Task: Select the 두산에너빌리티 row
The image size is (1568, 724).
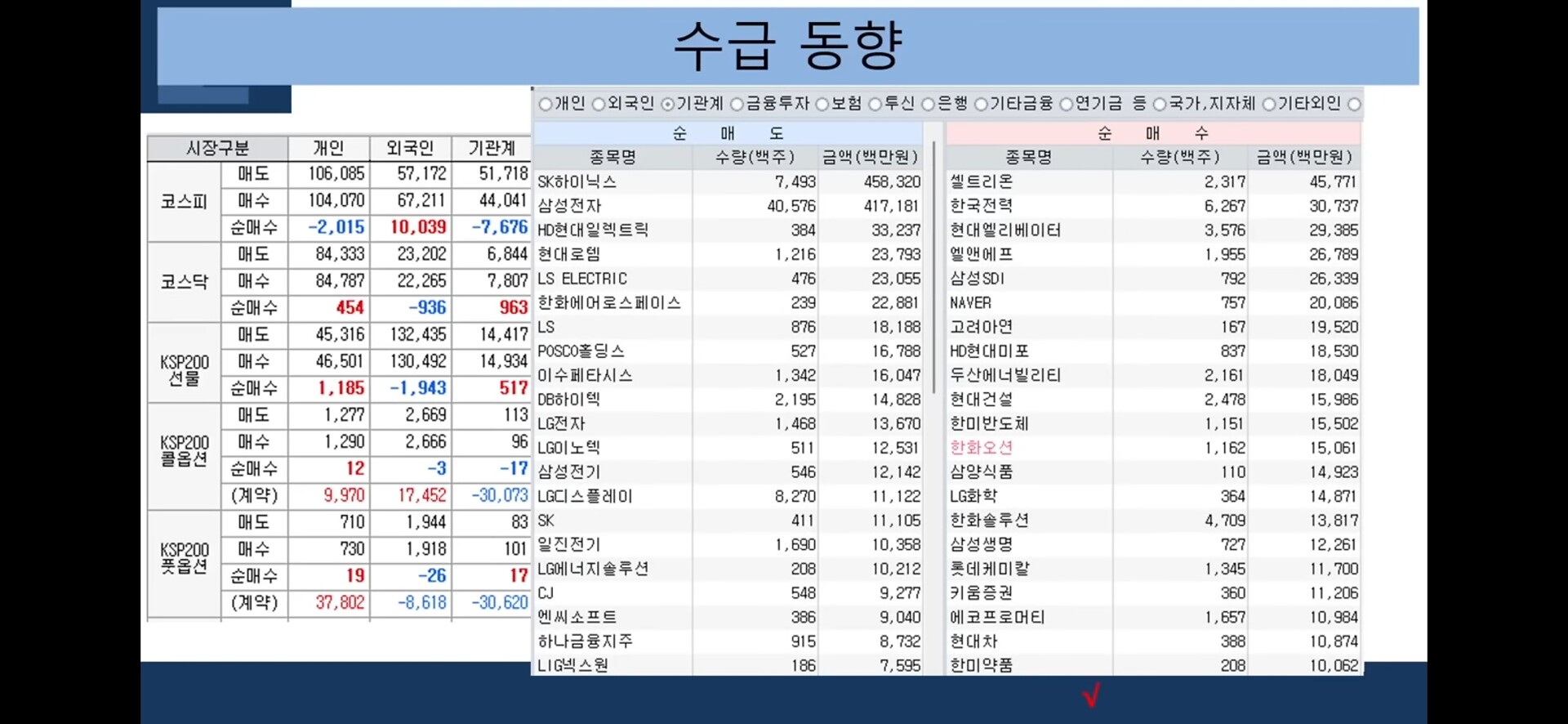Action: tap(1153, 375)
